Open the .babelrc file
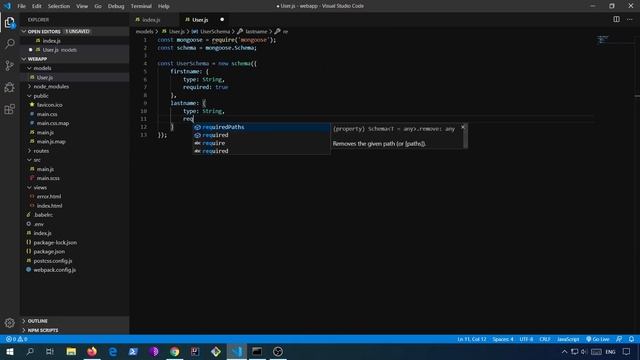Image resolution: width=640 pixels, height=360 pixels. [x=43, y=215]
